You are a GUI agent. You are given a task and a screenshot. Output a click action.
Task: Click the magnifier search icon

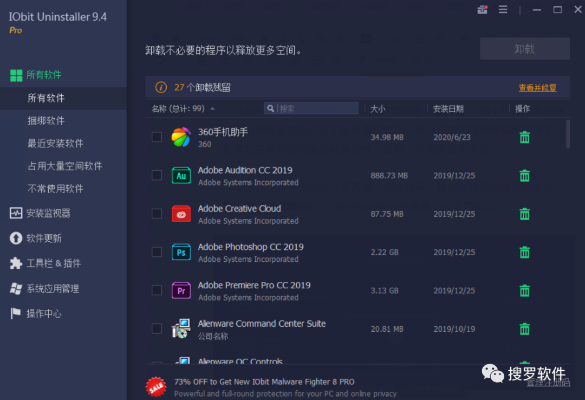(x=270, y=109)
